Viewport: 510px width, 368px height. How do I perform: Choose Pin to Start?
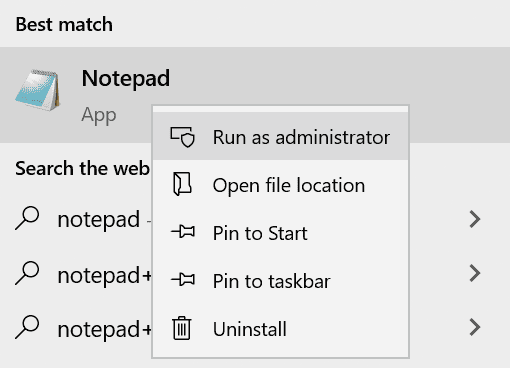coord(281,233)
